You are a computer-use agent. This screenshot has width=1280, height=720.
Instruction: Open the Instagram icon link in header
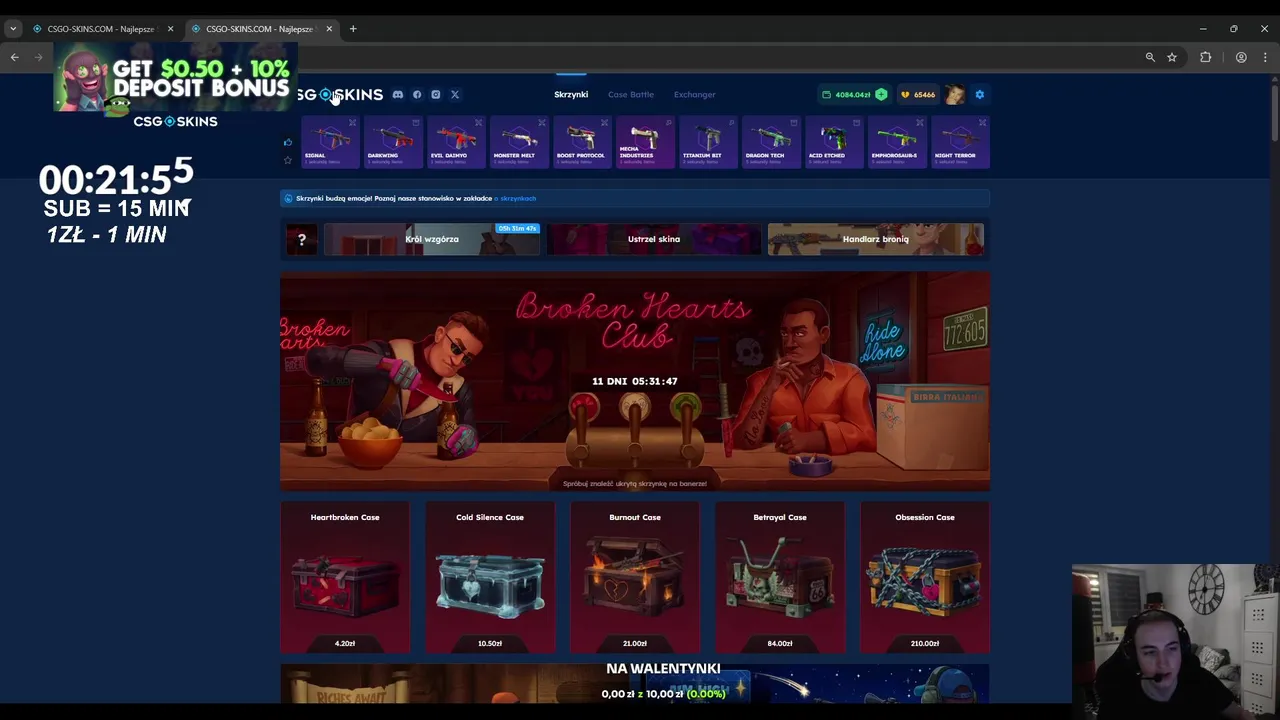click(436, 95)
